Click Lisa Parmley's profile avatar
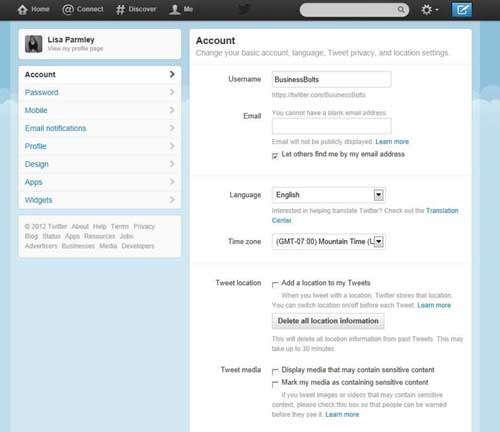The width and height of the screenshot is (500, 432). (x=33, y=44)
